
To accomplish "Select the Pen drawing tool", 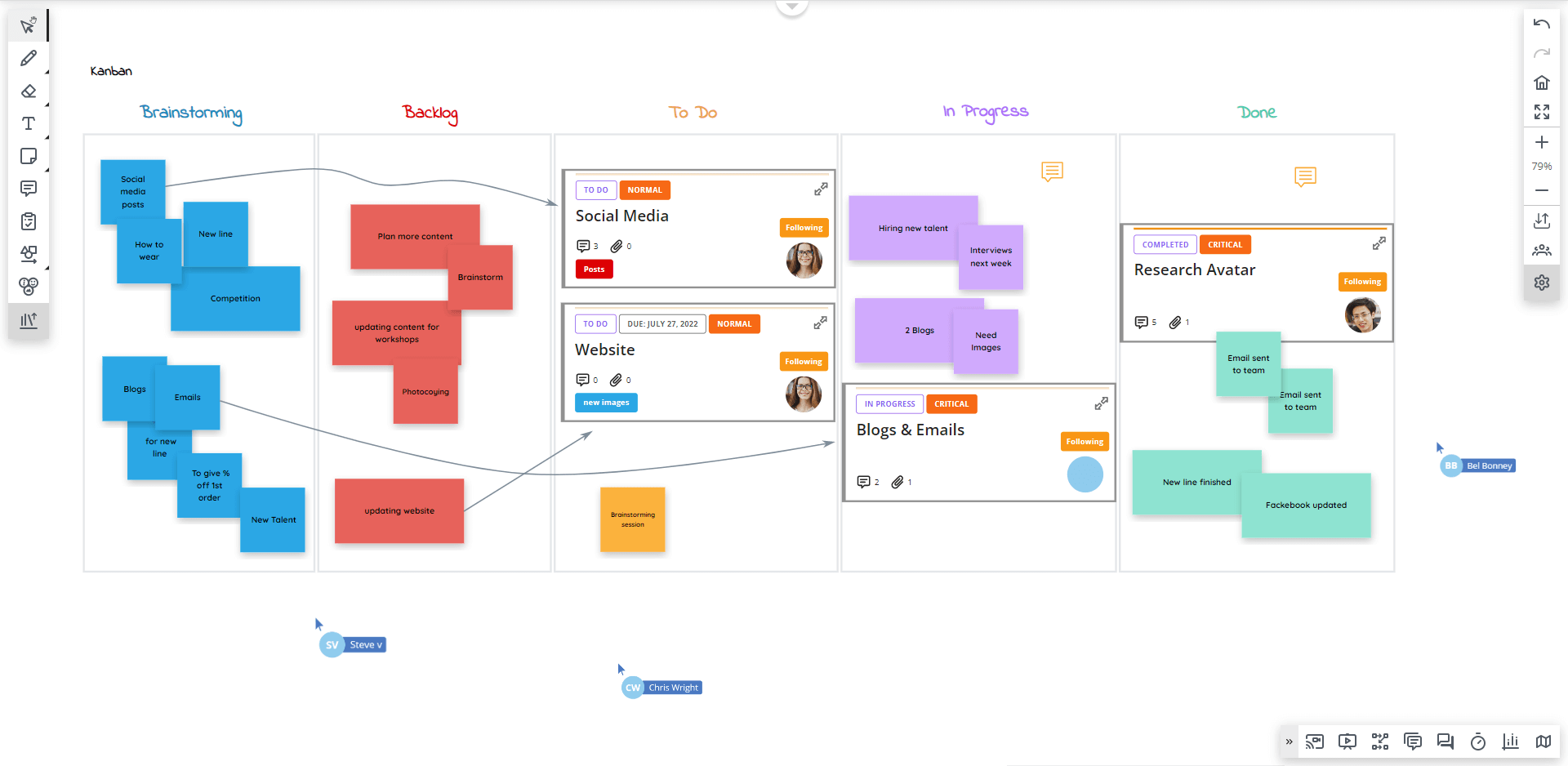I will point(29,58).
